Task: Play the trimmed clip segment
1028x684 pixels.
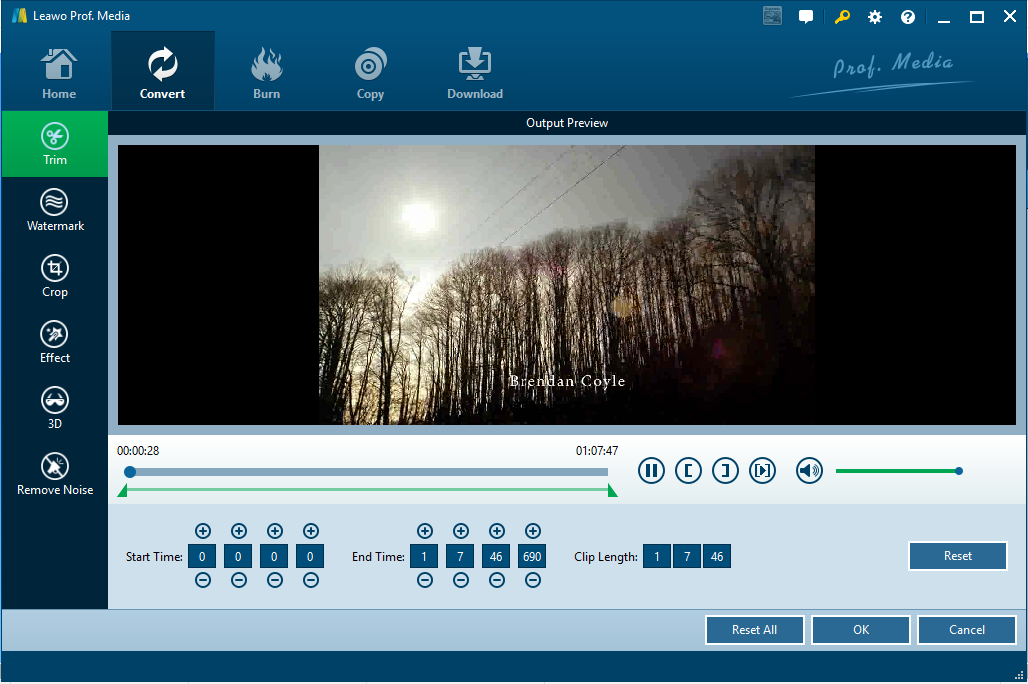Action: 762,470
